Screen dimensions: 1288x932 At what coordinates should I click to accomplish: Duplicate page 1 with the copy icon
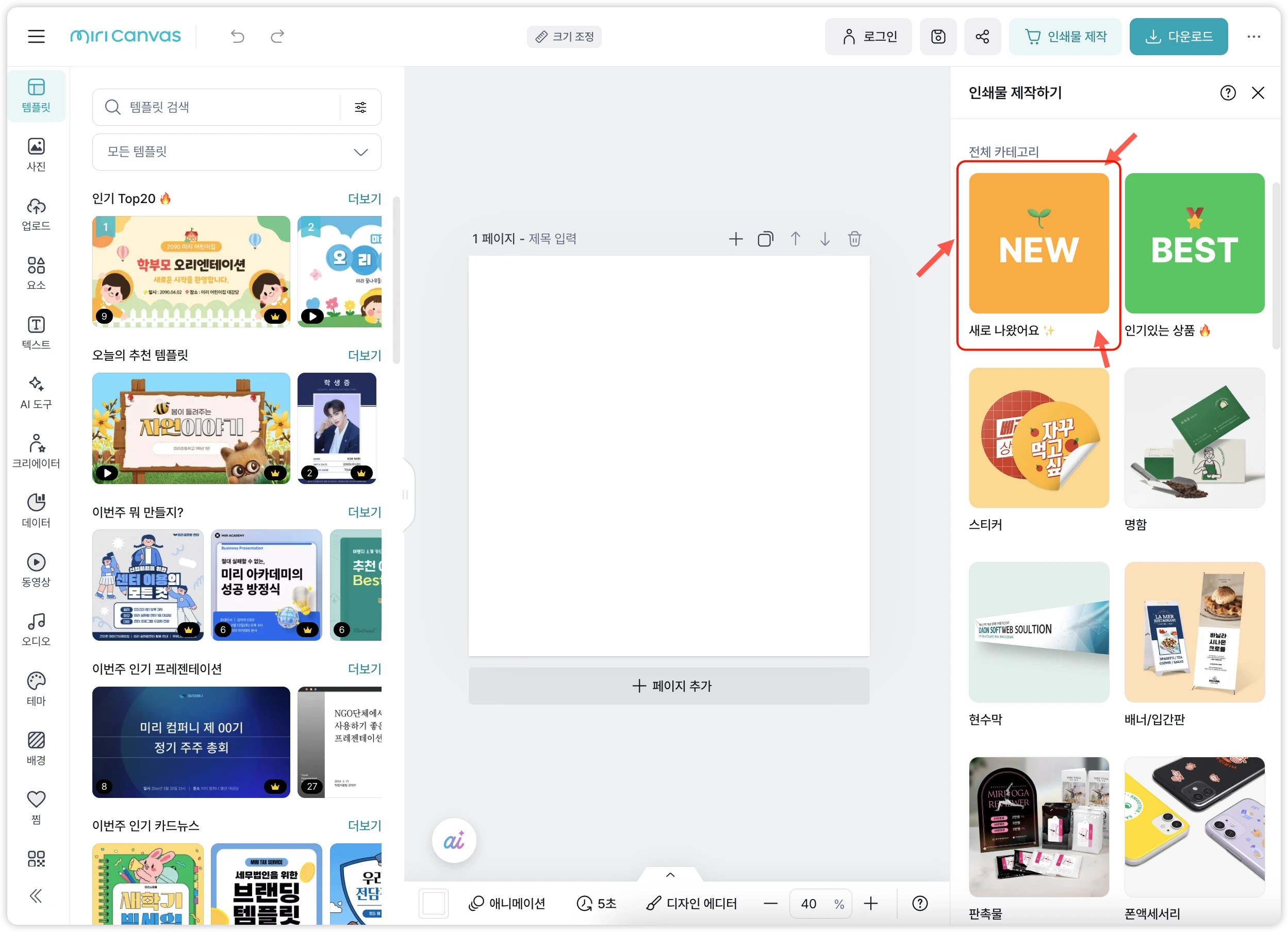point(765,239)
